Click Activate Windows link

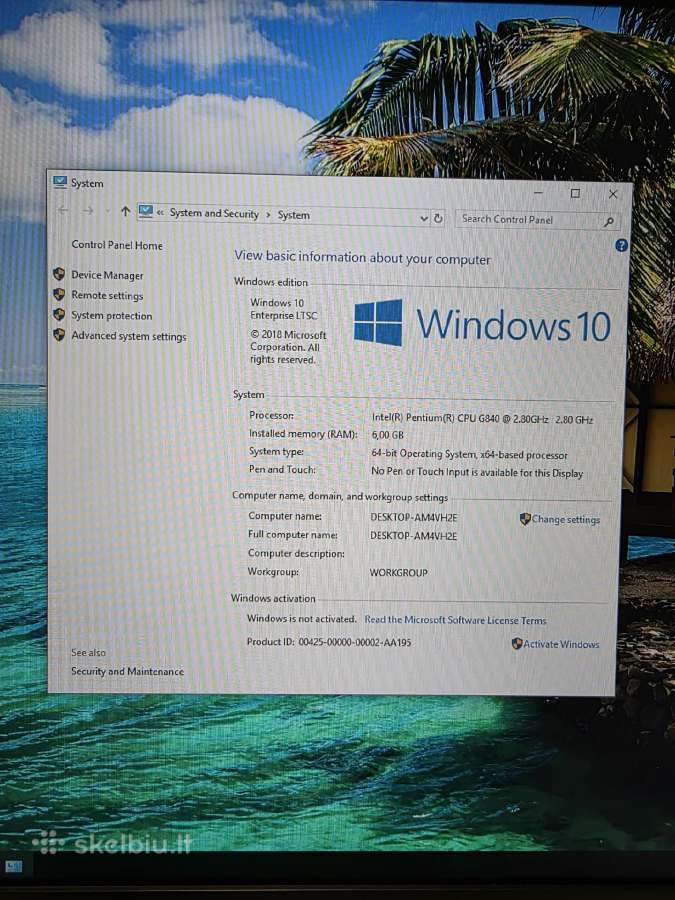[x=561, y=644]
